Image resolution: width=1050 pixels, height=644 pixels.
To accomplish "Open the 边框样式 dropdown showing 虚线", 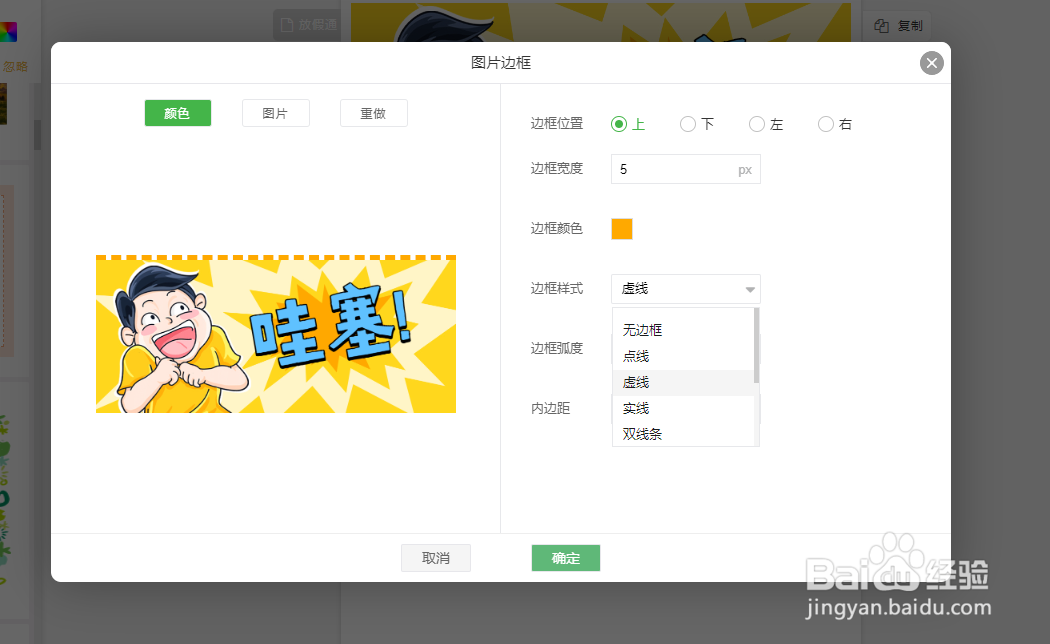I will click(x=686, y=289).
